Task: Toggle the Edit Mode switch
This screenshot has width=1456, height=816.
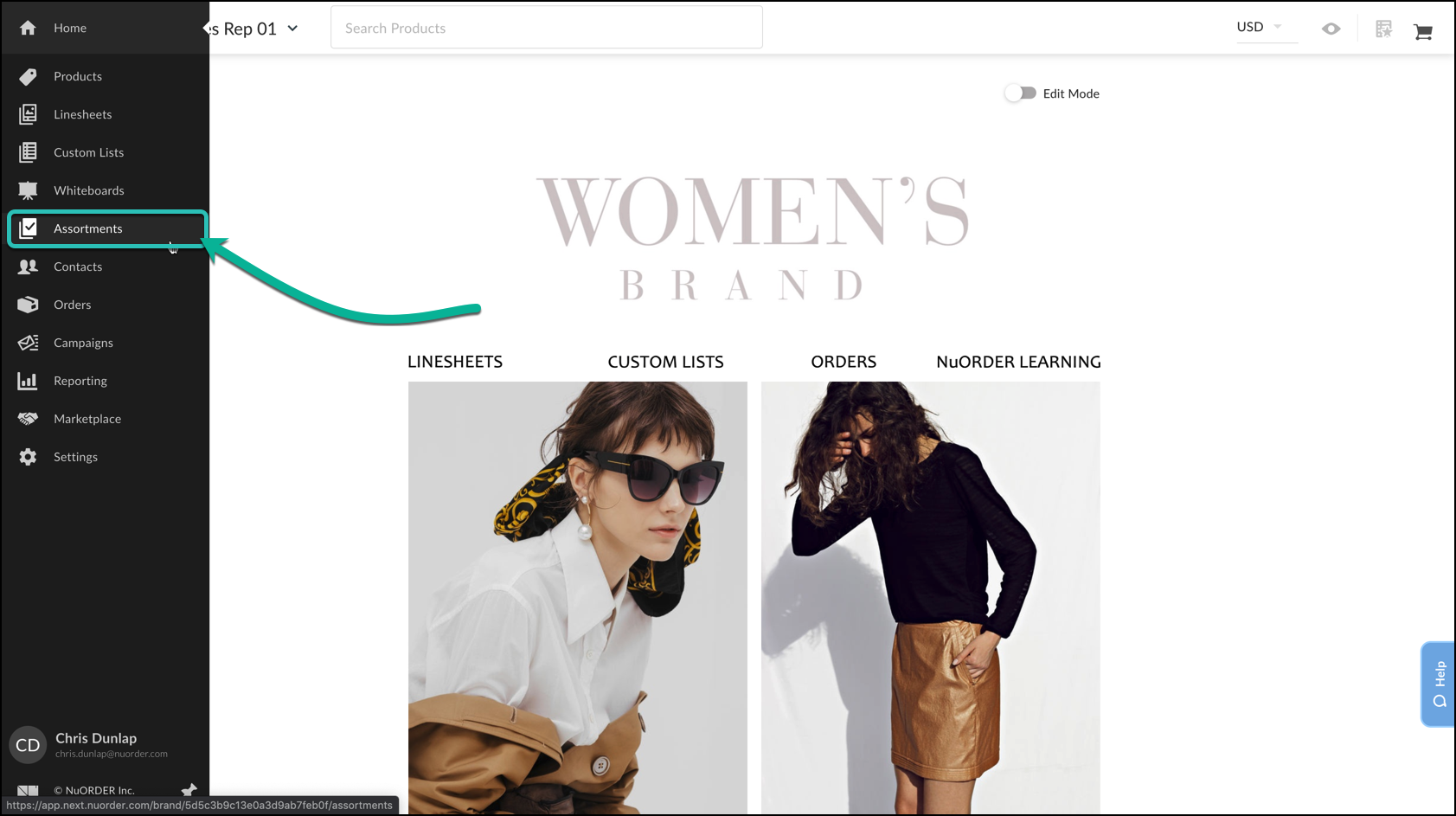Action: pos(1021,93)
